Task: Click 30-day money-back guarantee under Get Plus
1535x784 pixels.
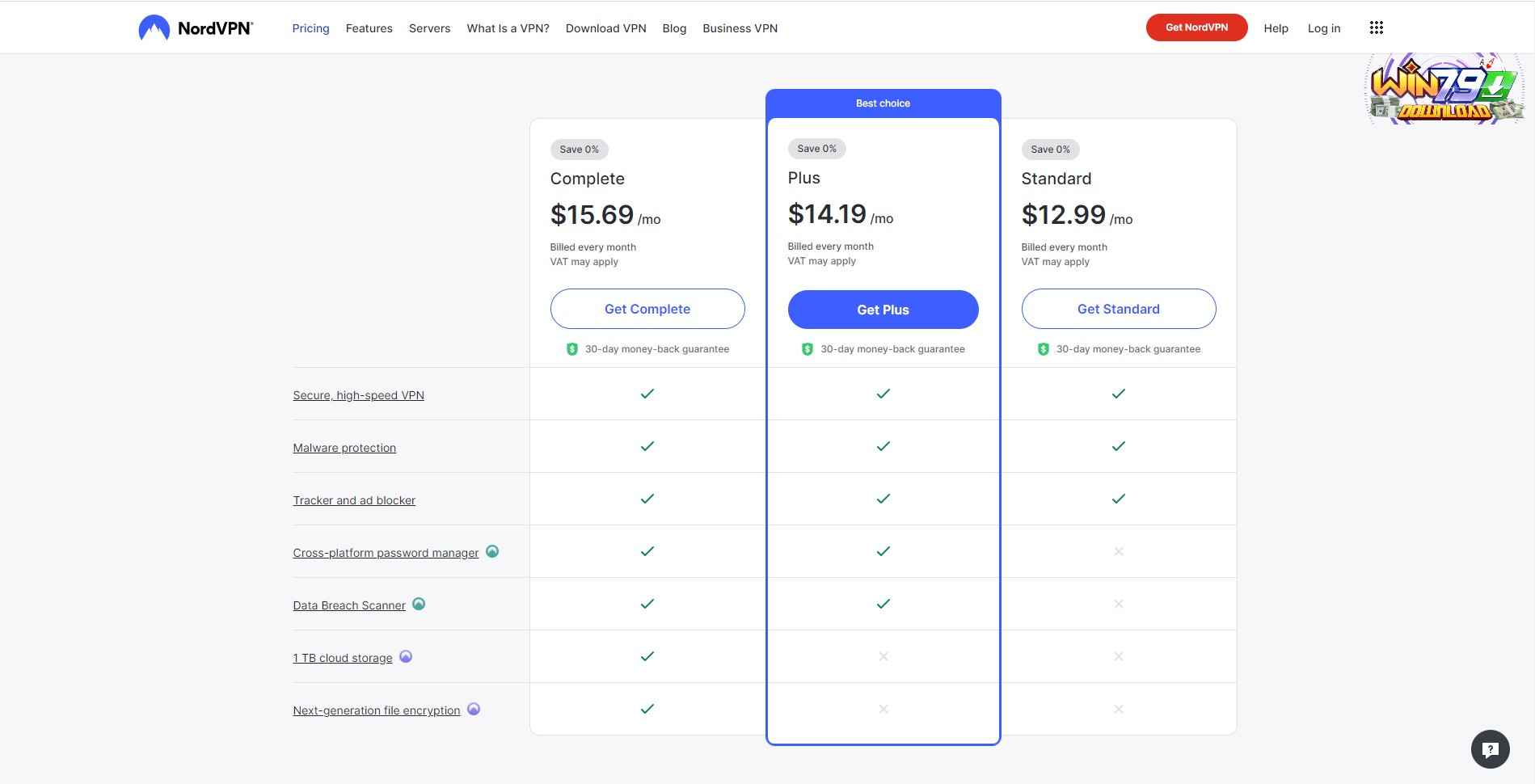Action: (x=892, y=349)
